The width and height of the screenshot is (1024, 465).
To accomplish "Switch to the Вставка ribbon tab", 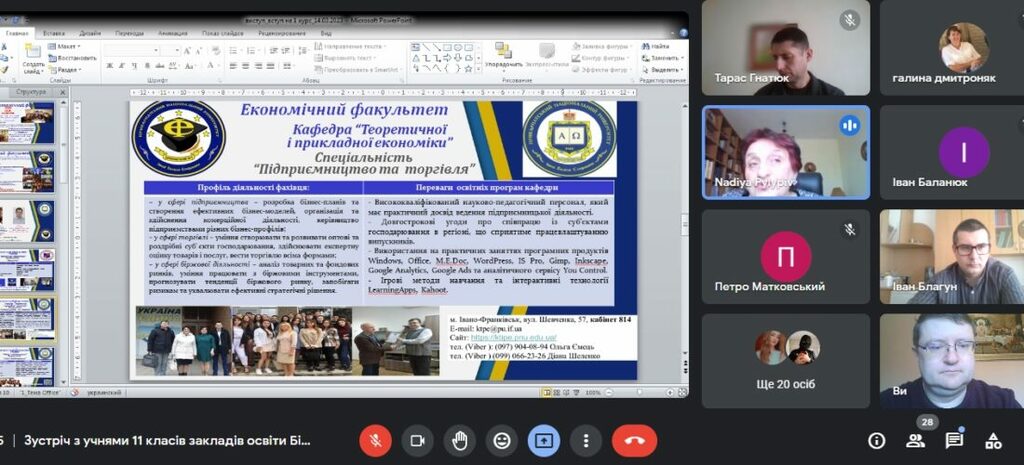I will (x=54, y=33).
